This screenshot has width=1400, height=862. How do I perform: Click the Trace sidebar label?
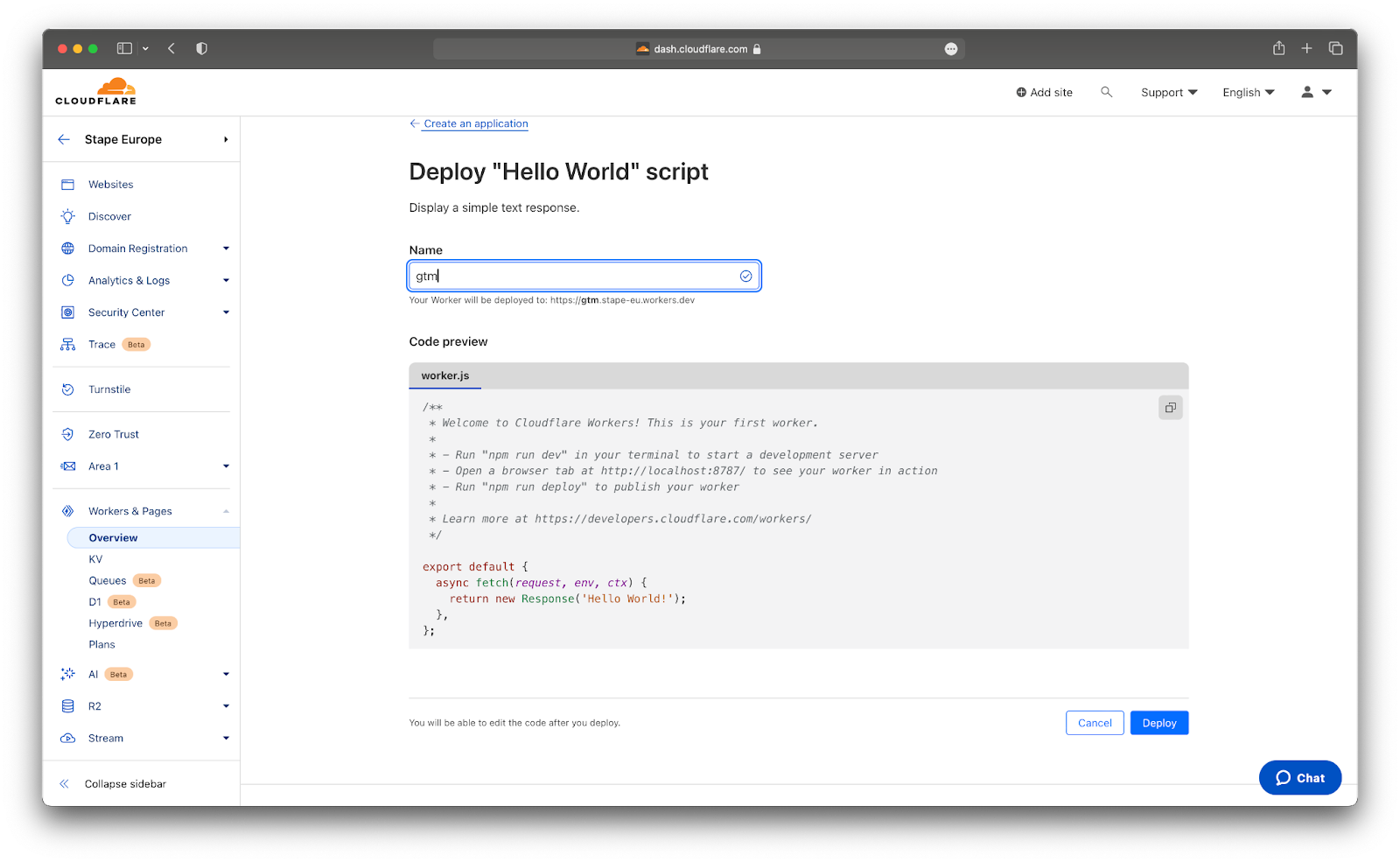[101, 345]
